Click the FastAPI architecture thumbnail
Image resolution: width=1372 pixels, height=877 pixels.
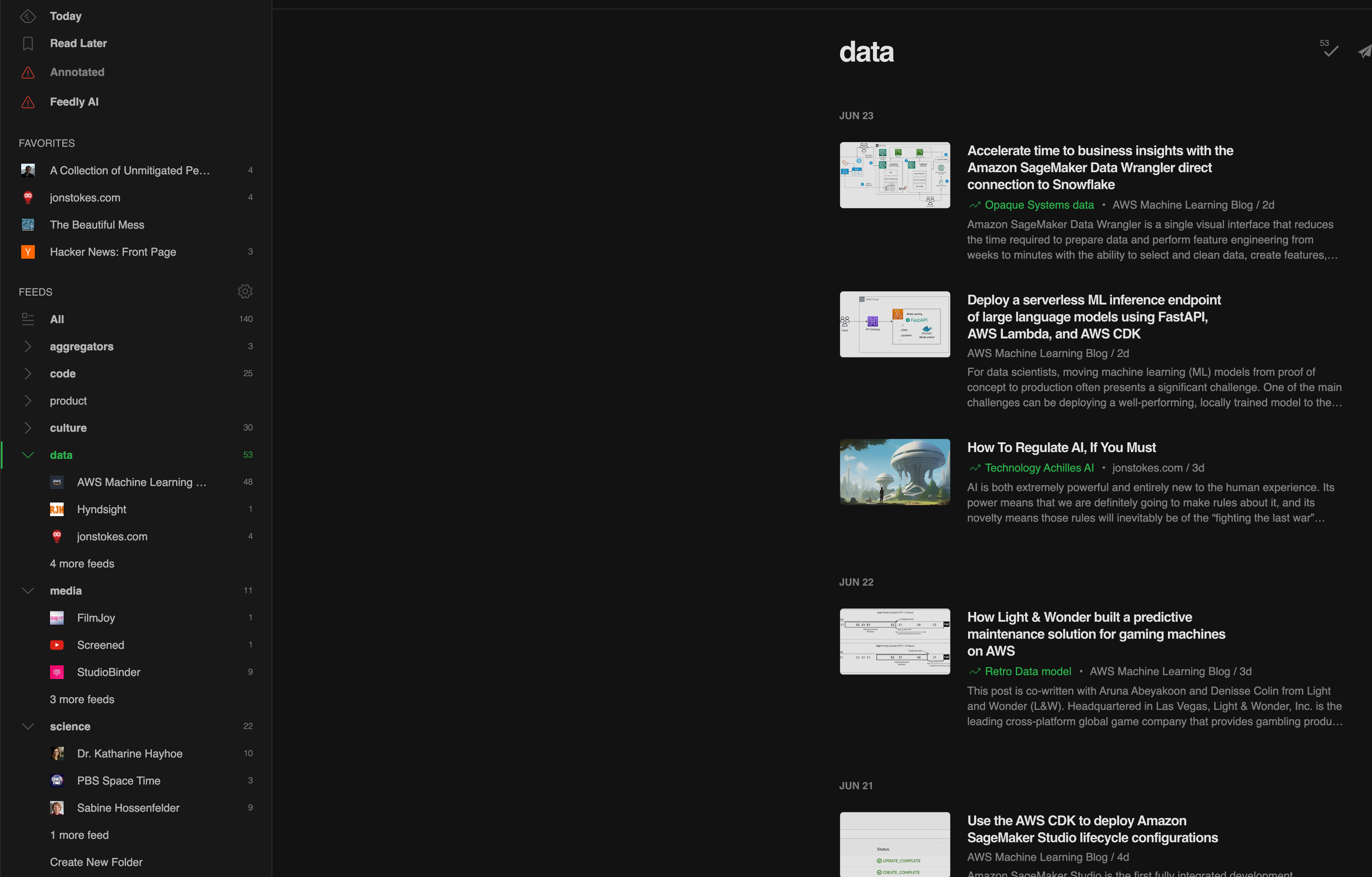tap(895, 324)
